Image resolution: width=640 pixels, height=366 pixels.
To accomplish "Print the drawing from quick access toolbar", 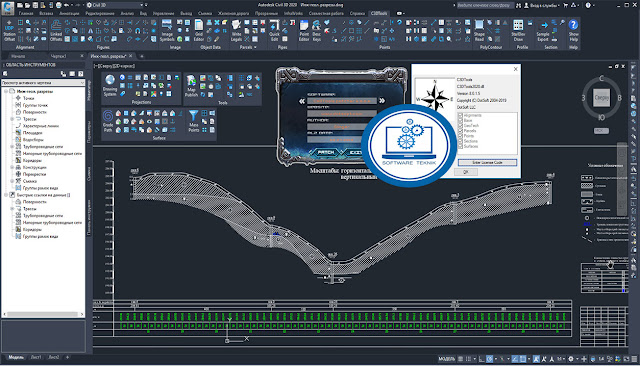I will [59, 5].
